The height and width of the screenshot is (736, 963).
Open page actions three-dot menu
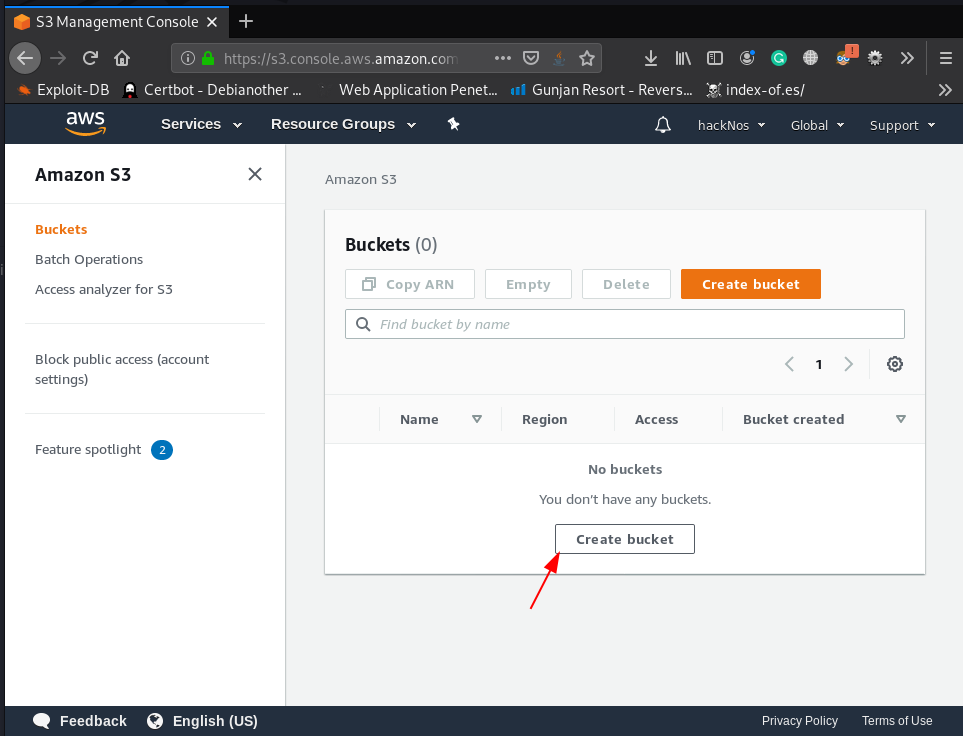pyautogui.click(x=503, y=58)
